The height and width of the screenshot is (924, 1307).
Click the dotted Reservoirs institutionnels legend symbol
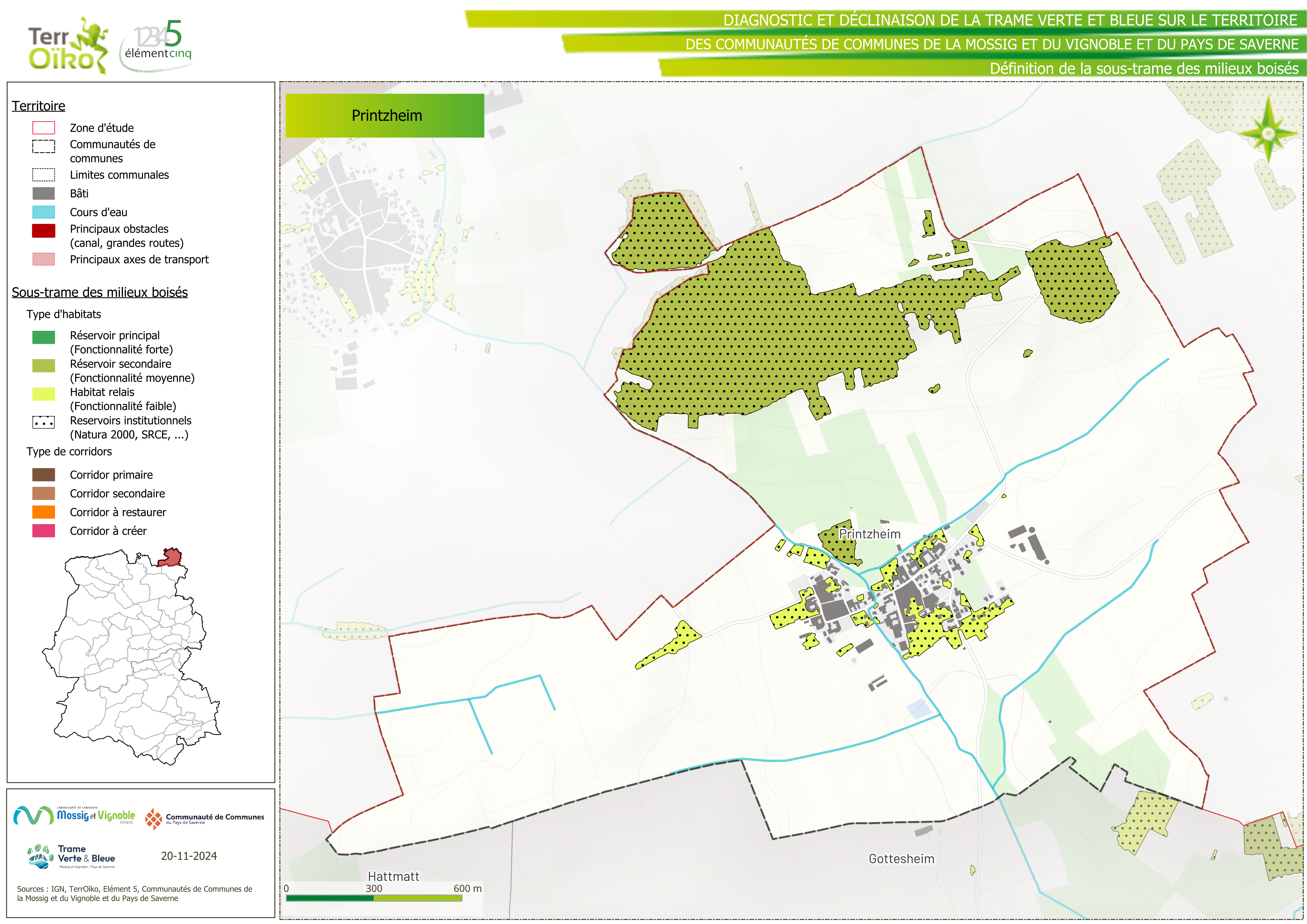(x=44, y=422)
